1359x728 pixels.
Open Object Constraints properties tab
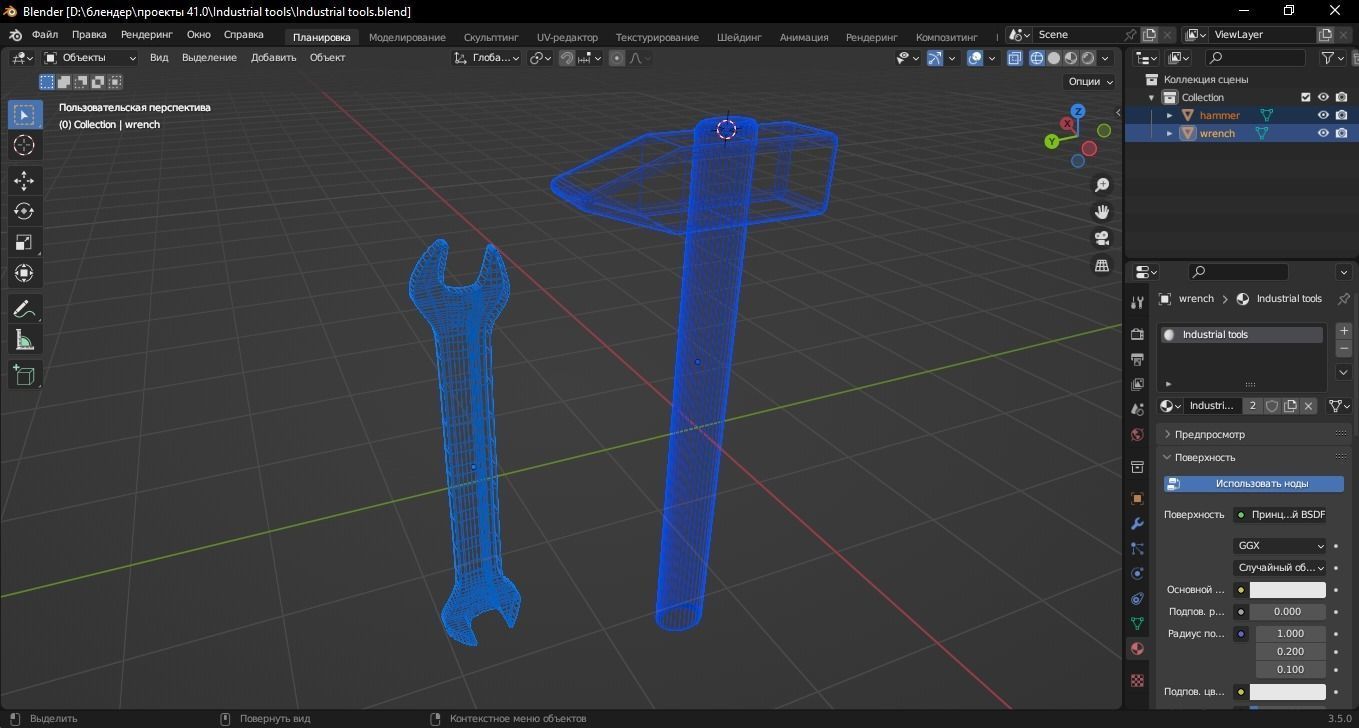pos(1137,598)
